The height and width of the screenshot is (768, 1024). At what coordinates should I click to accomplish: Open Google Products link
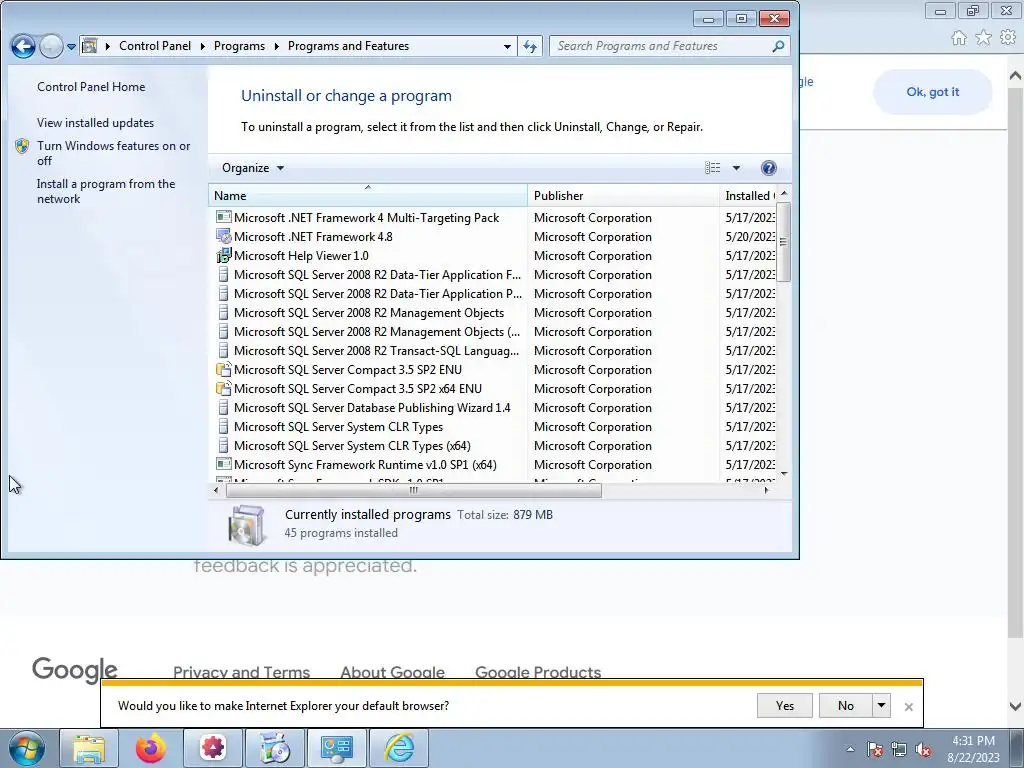tap(537, 671)
